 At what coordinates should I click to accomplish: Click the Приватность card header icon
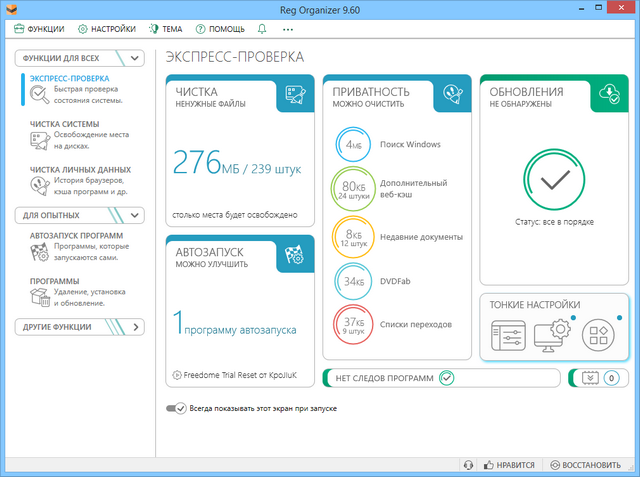tap(453, 93)
